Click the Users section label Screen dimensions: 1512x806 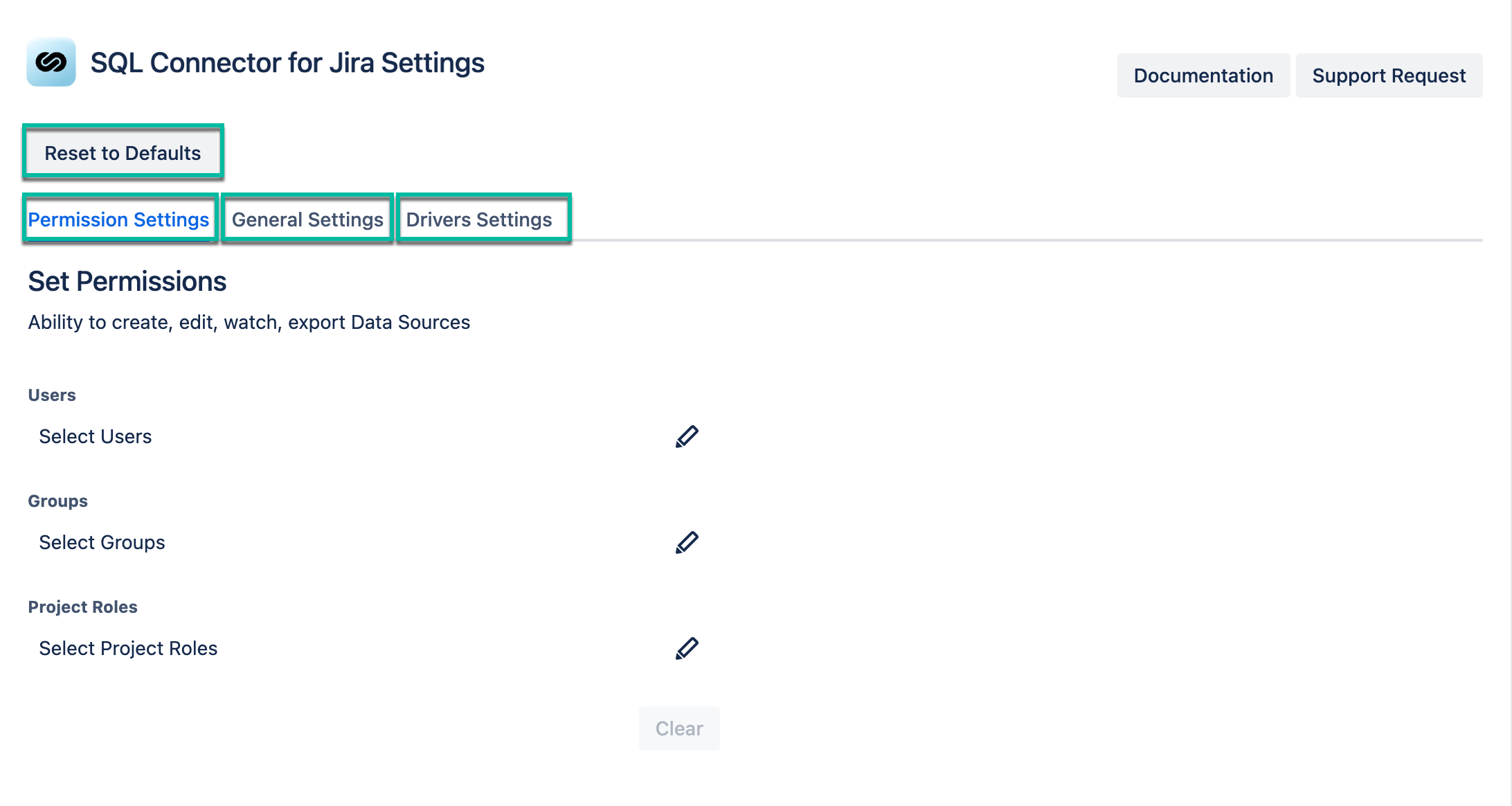coord(52,395)
